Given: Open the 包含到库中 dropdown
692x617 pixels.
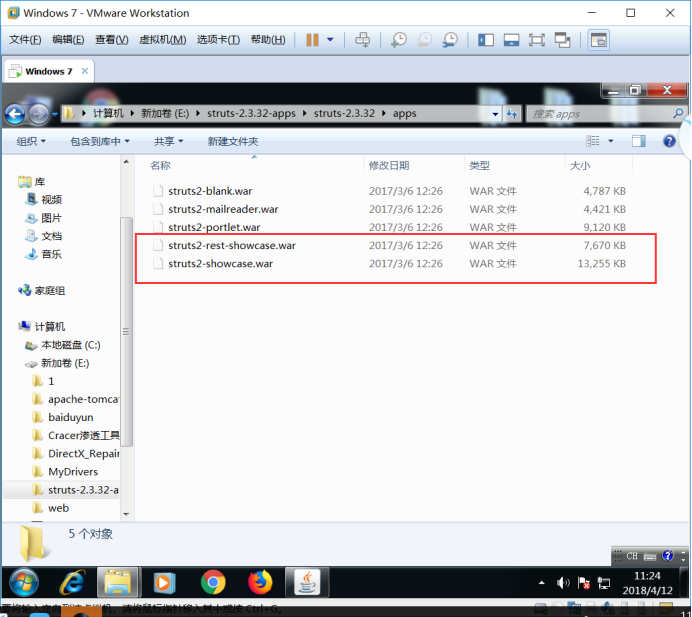Looking at the screenshot, I should point(100,141).
